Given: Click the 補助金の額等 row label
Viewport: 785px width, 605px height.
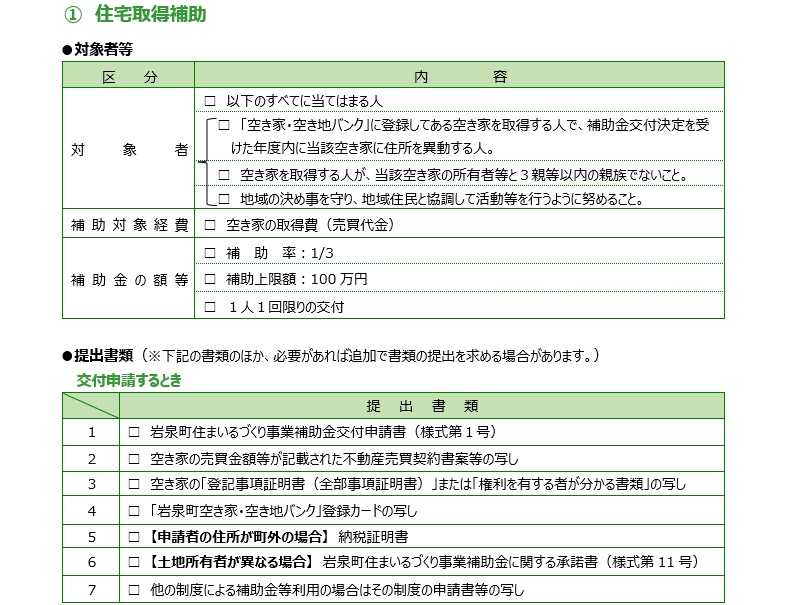Looking at the screenshot, I should [x=129, y=279].
